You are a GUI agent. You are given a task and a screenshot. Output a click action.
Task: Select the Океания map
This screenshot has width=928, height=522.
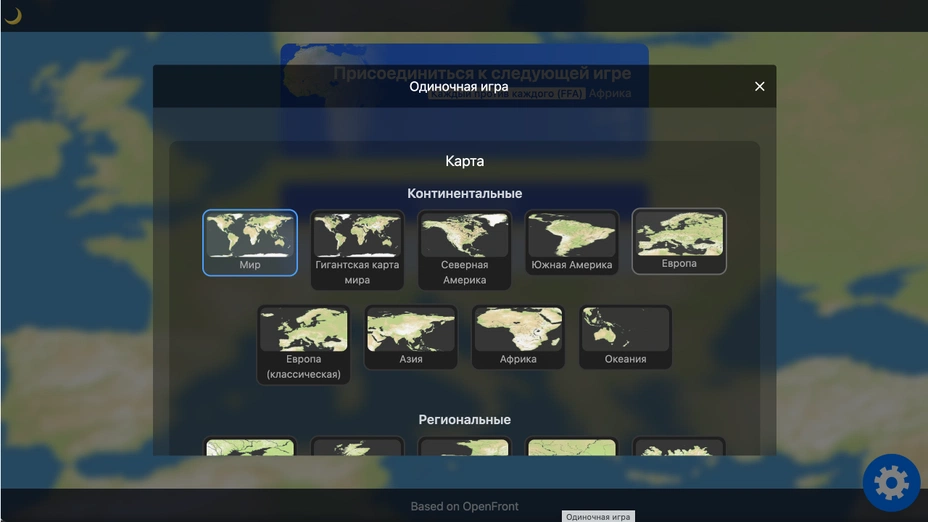625,337
